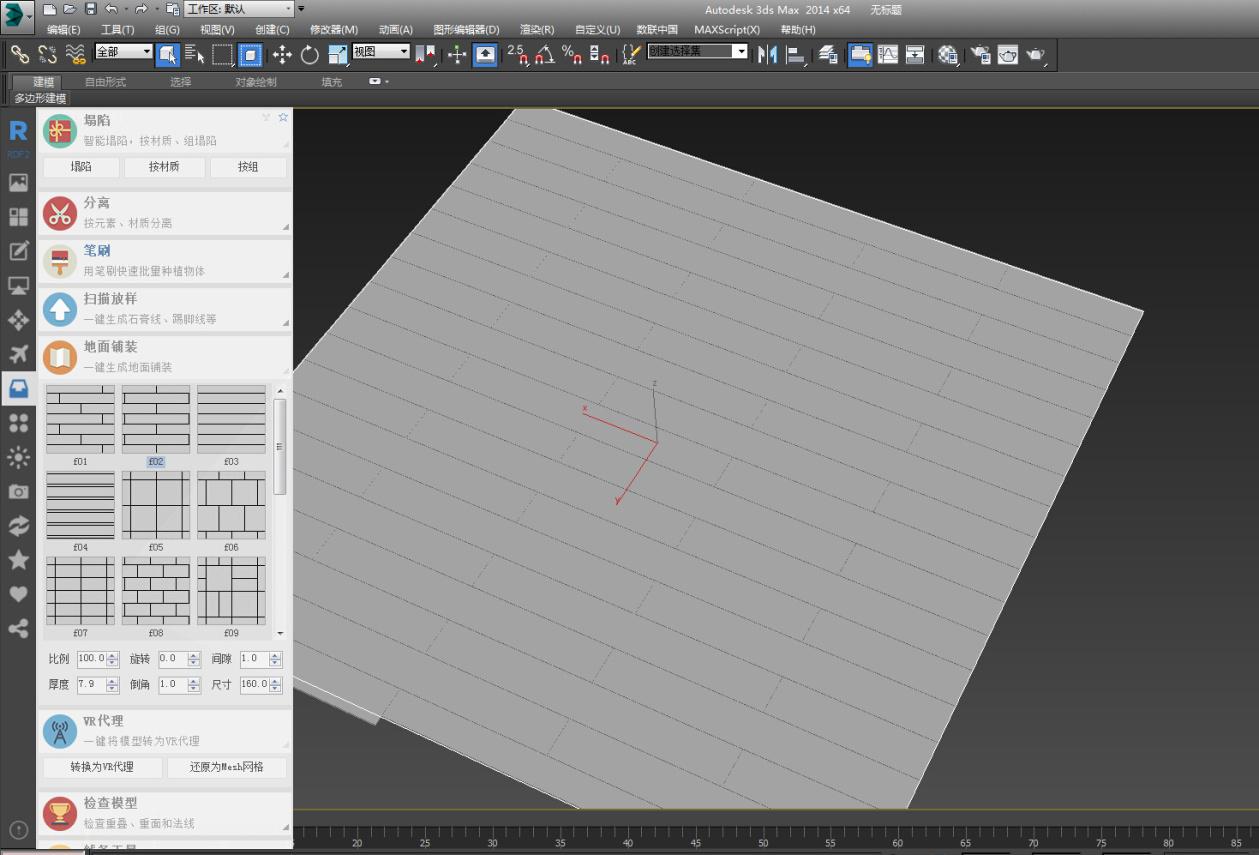Open the Material Editor
The height and width of the screenshot is (855, 1259).
pyautogui.click(x=948, y=54)
